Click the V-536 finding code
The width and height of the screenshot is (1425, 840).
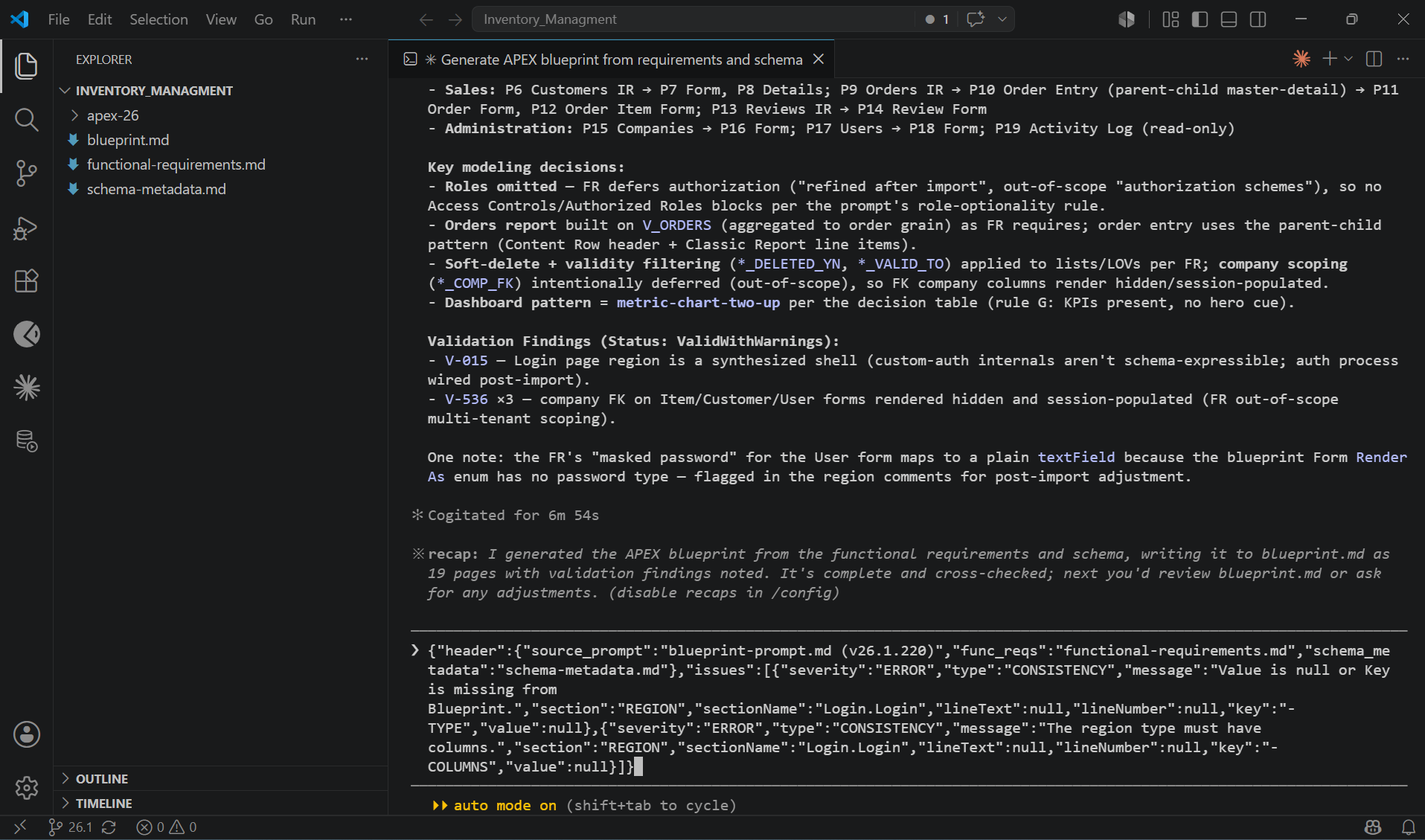[x=466, y=399]
